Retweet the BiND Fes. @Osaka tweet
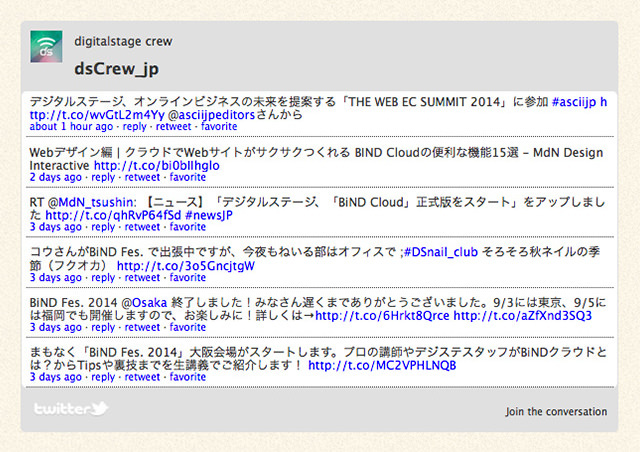640x452 pixels. click(142, 327)
